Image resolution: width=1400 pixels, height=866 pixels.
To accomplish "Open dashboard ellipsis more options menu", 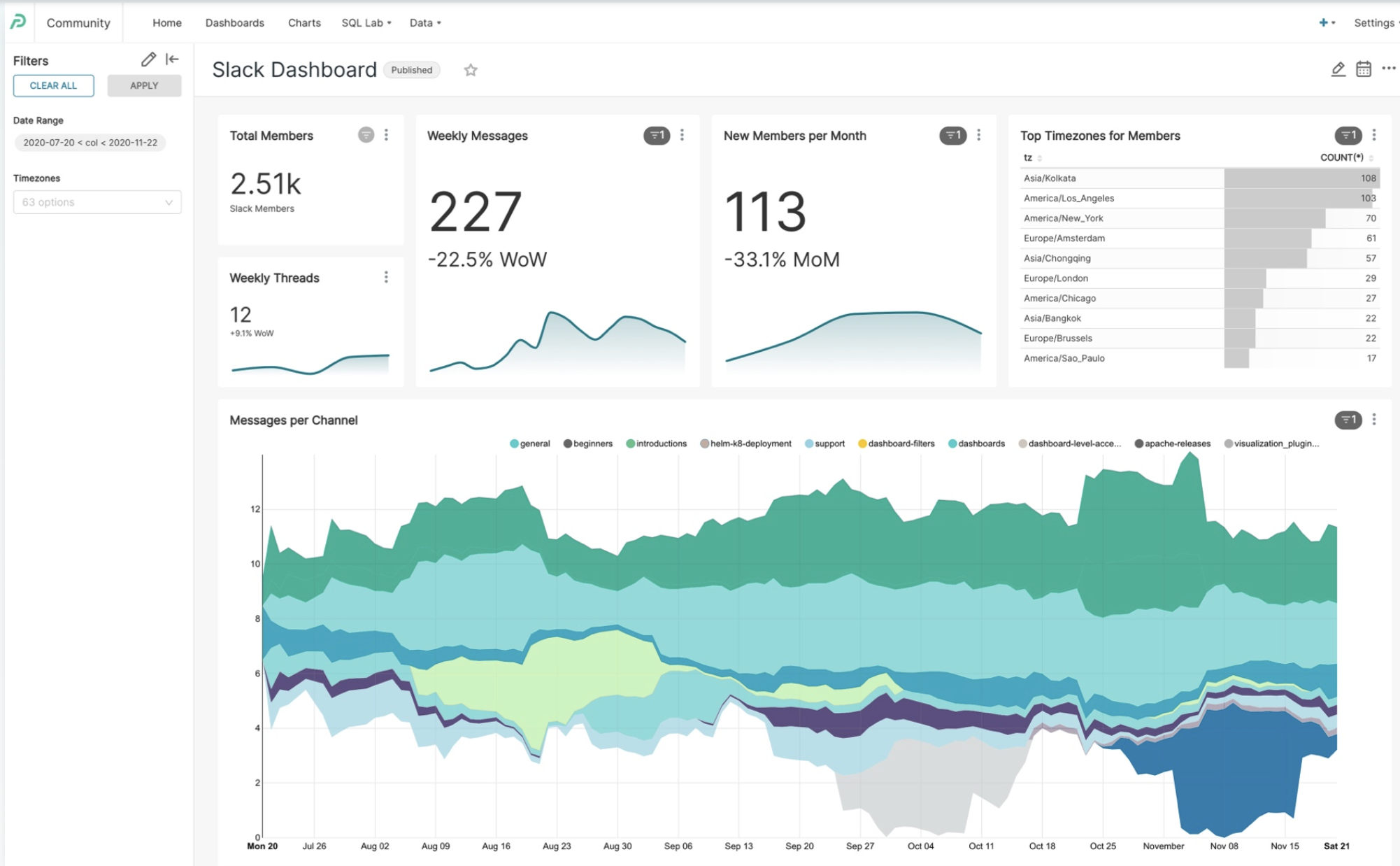I will coord(1388,69).
